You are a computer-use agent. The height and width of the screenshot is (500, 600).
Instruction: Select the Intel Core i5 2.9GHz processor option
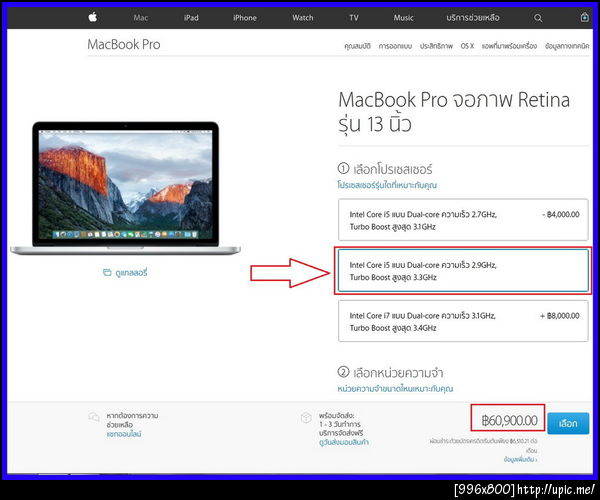463,271
